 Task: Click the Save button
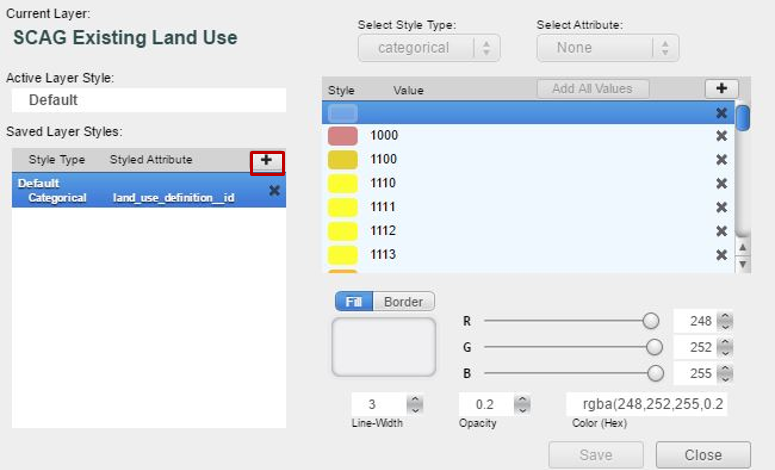(596, 455)
